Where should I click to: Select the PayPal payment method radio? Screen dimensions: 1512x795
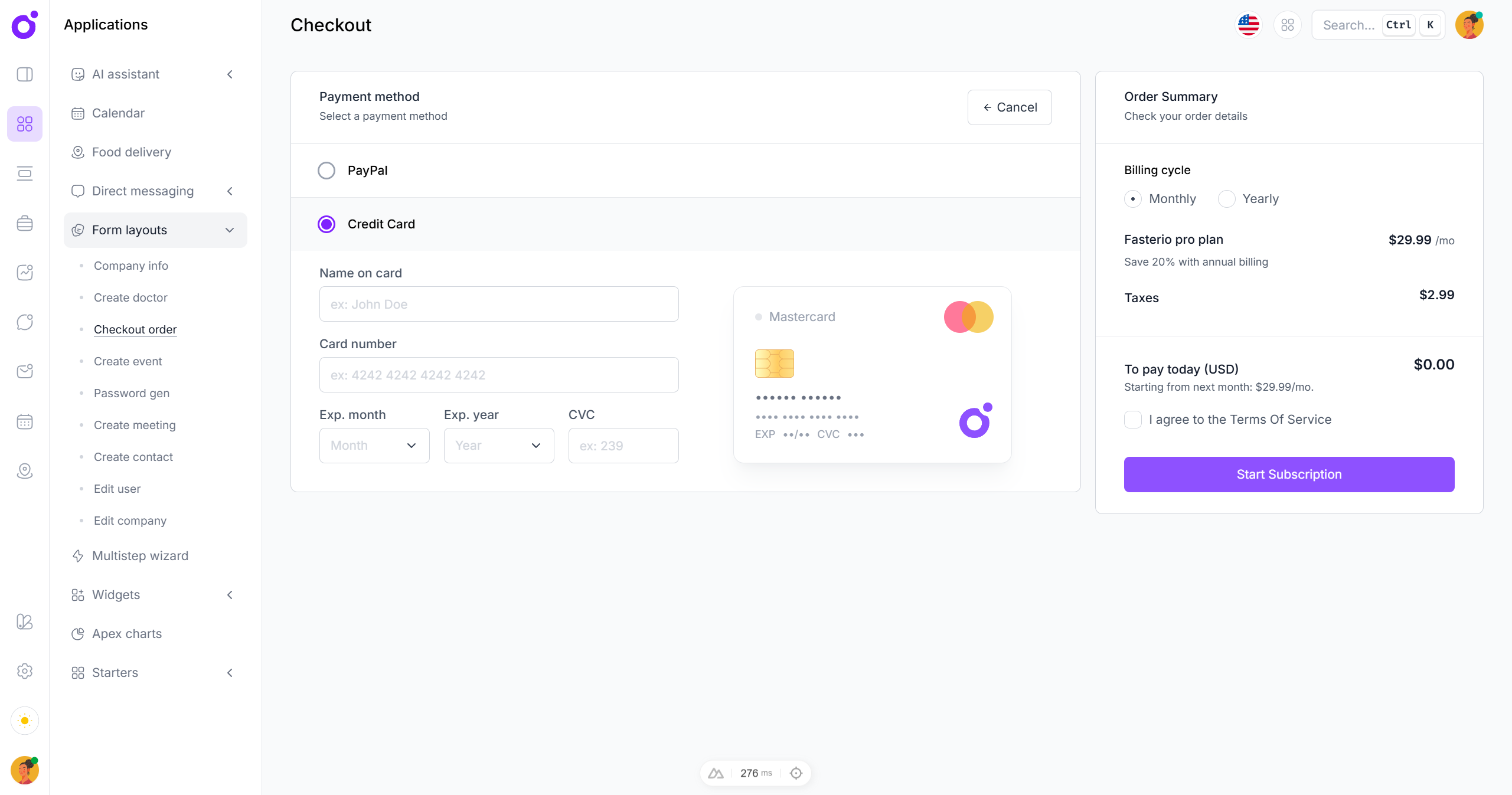pos(326,171)
